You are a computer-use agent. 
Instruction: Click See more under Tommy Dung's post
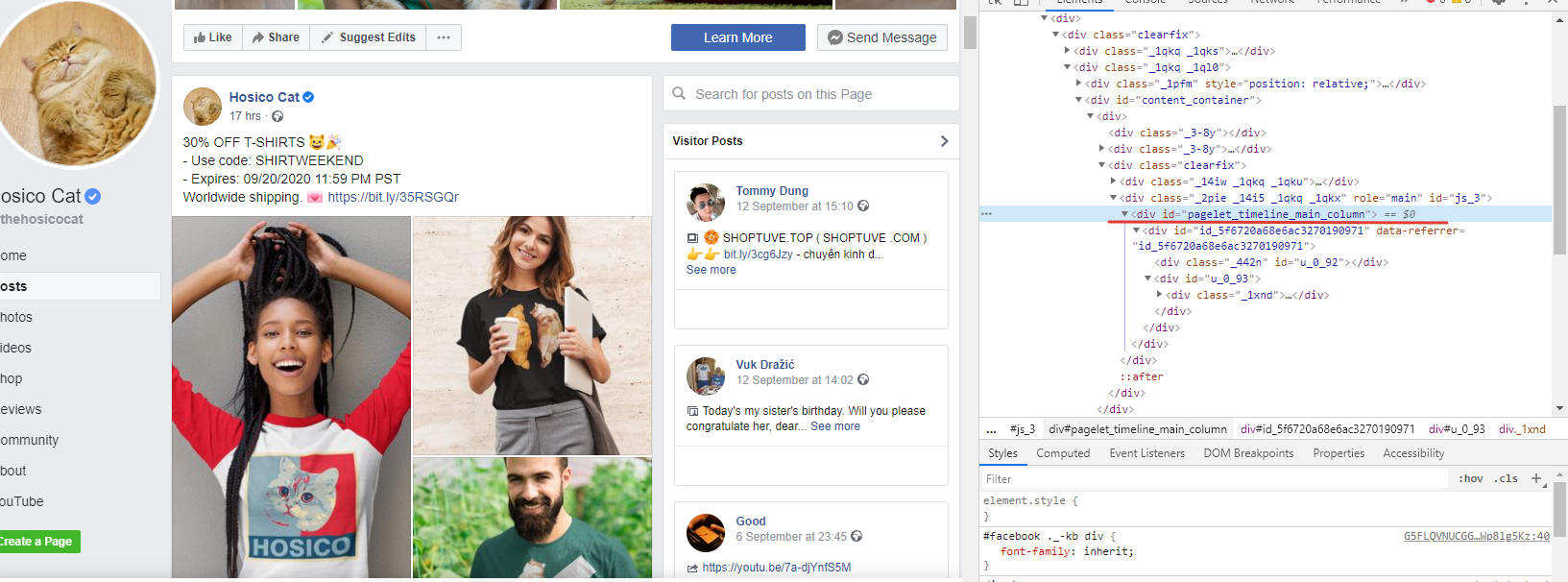711,270
